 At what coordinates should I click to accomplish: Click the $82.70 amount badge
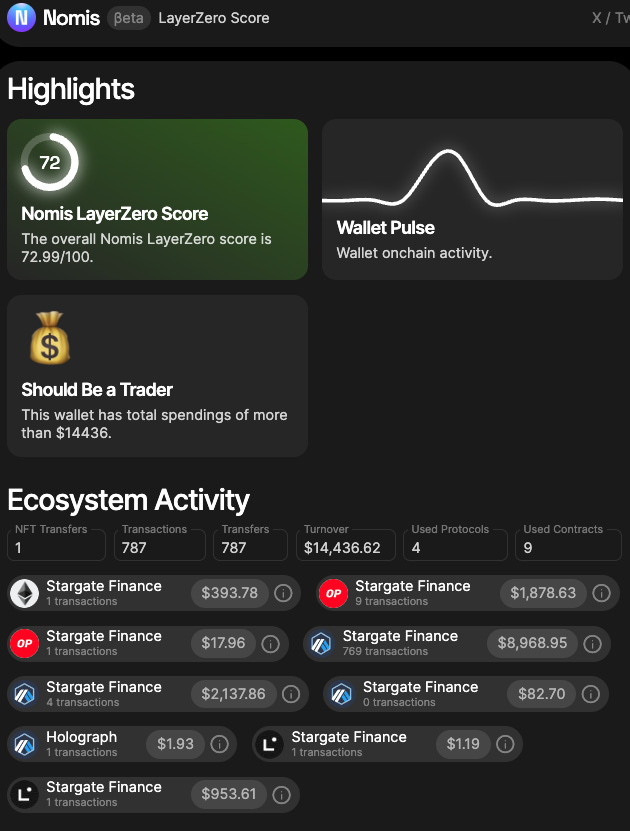(x=542, y=694)
